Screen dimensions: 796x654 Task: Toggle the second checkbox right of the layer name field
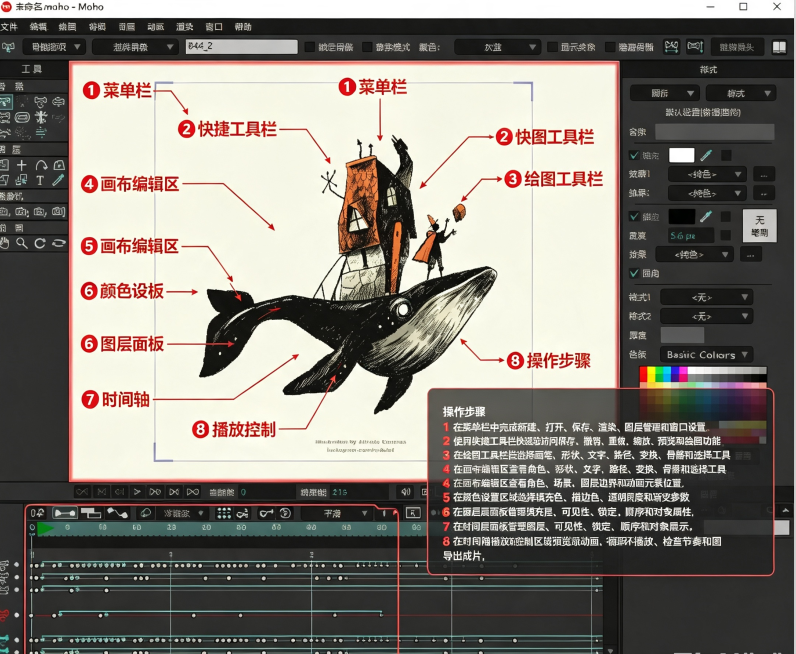click(x=367, y=47)
